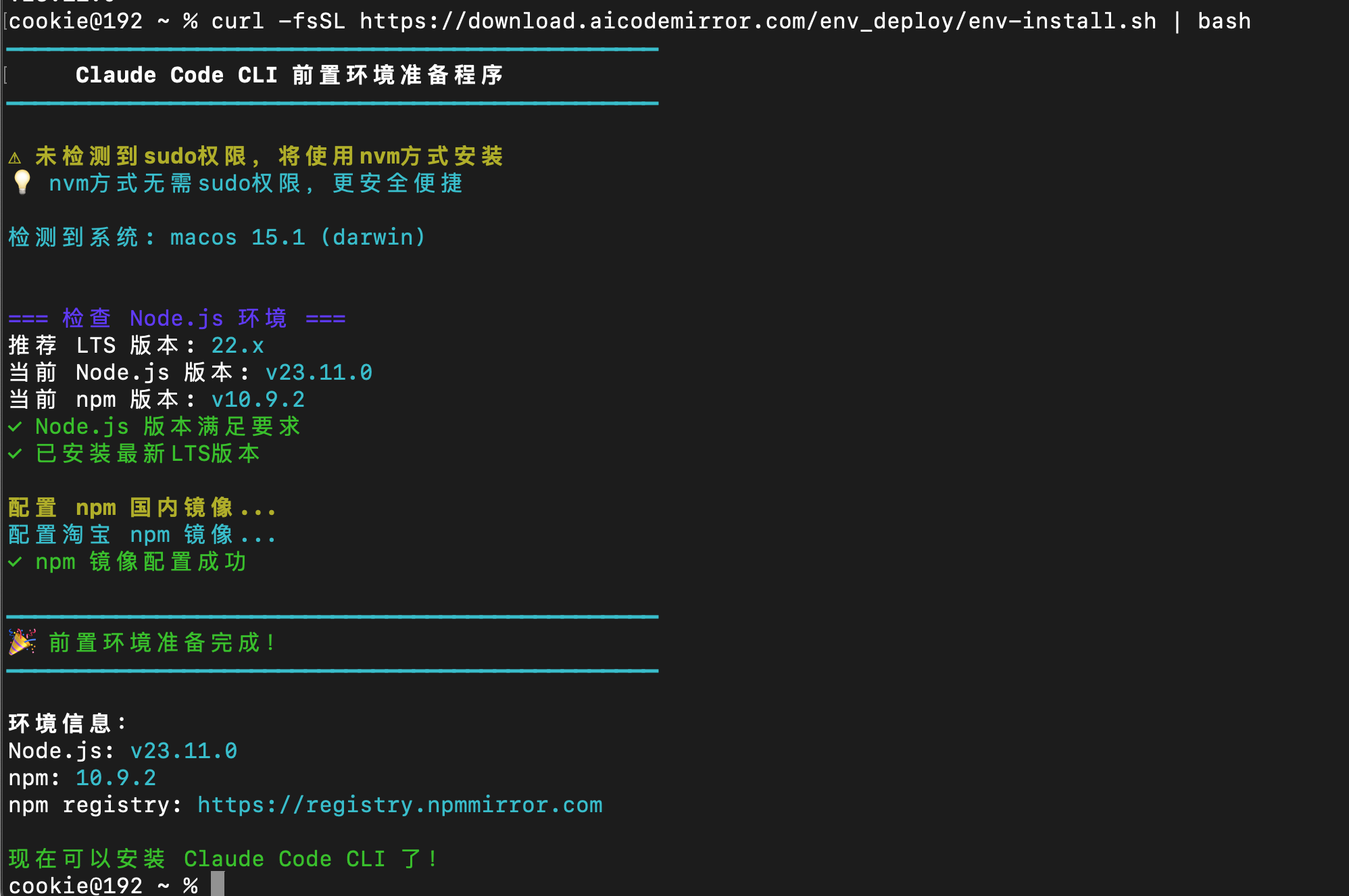Image resolution: width=1349 pixels, height=896 pixels.
Task: Click 'v23.11.0' in the '当前 Node.js 版本' line
Action: [x=318, y=372]
